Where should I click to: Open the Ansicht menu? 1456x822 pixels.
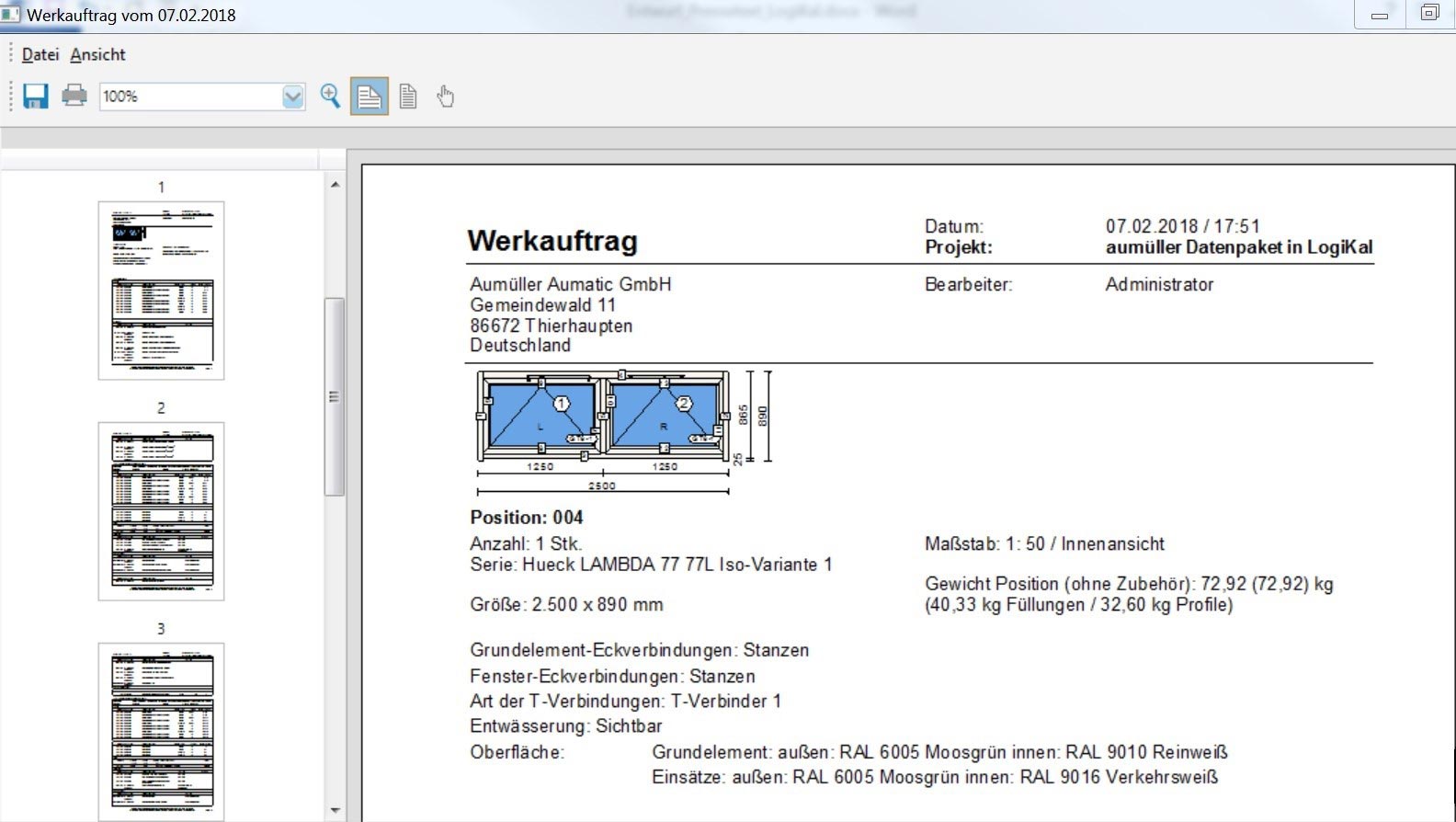coord(97,54)
